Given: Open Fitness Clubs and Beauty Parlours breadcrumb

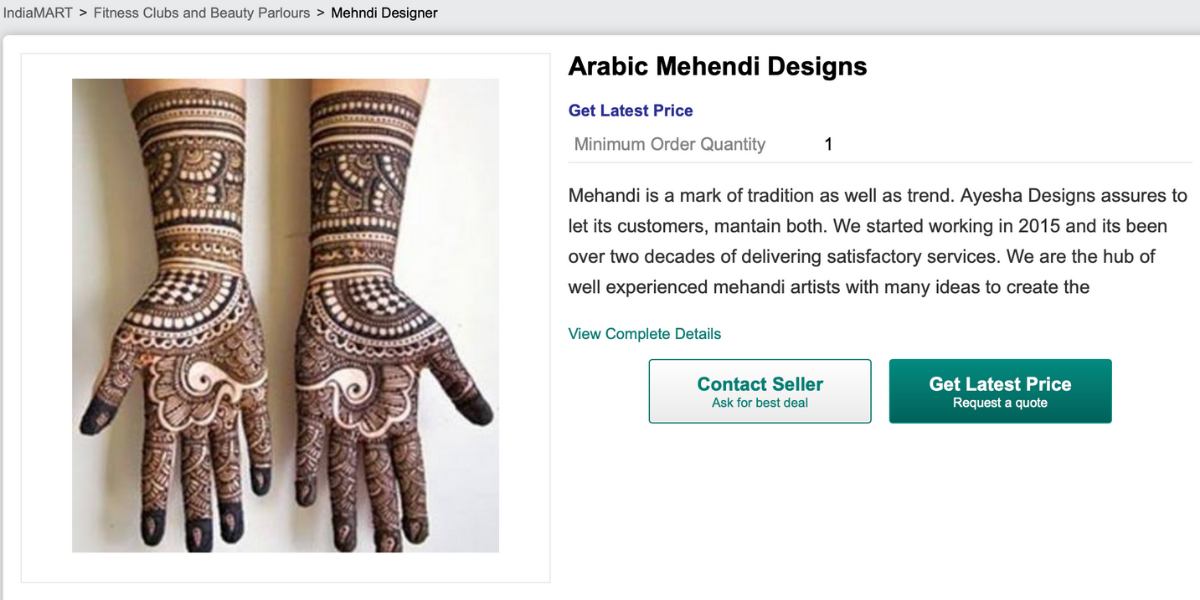Looking at the screenshot, I should 201,13.
